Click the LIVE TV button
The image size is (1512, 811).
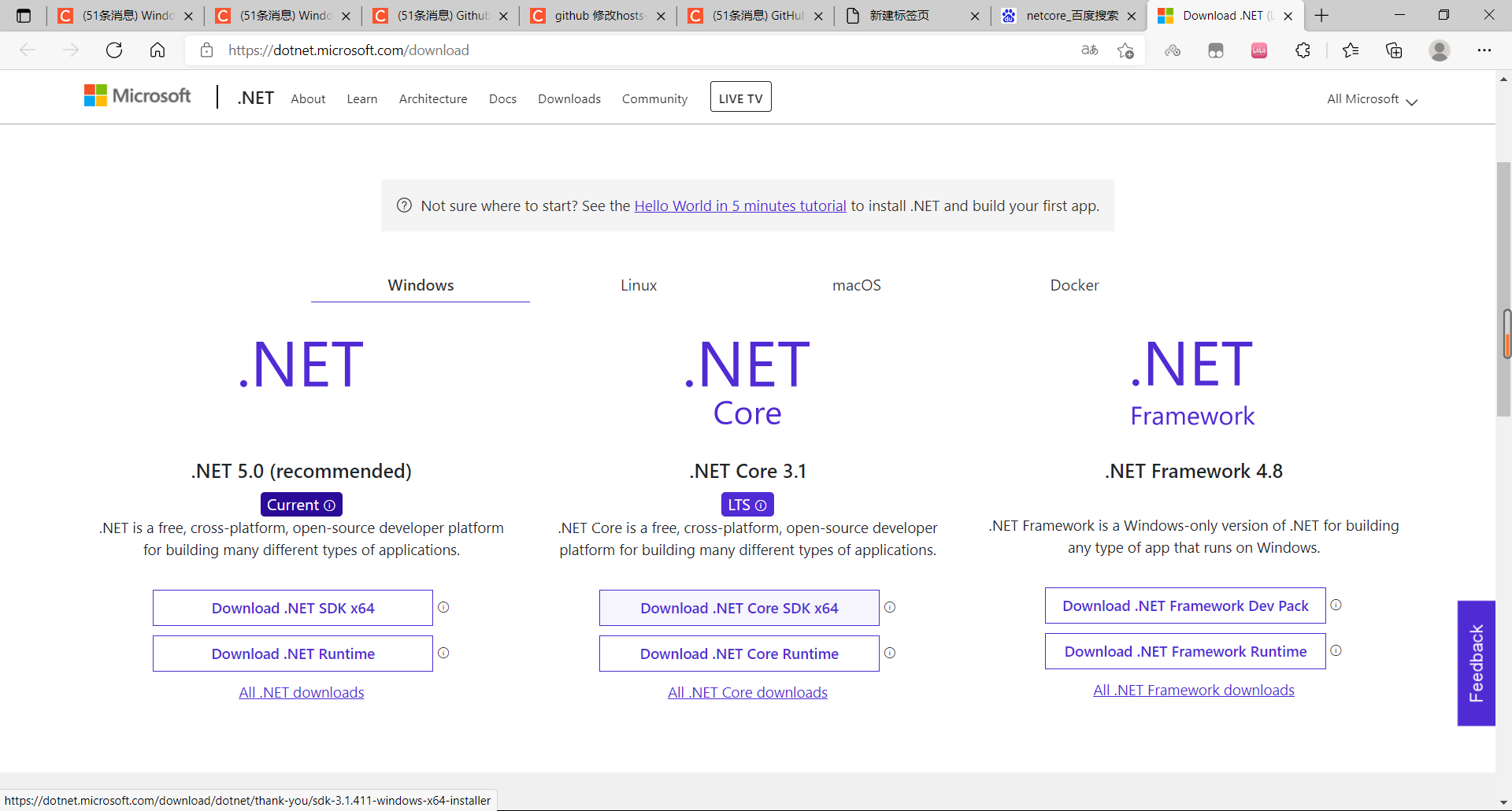[x=740, y=97]
